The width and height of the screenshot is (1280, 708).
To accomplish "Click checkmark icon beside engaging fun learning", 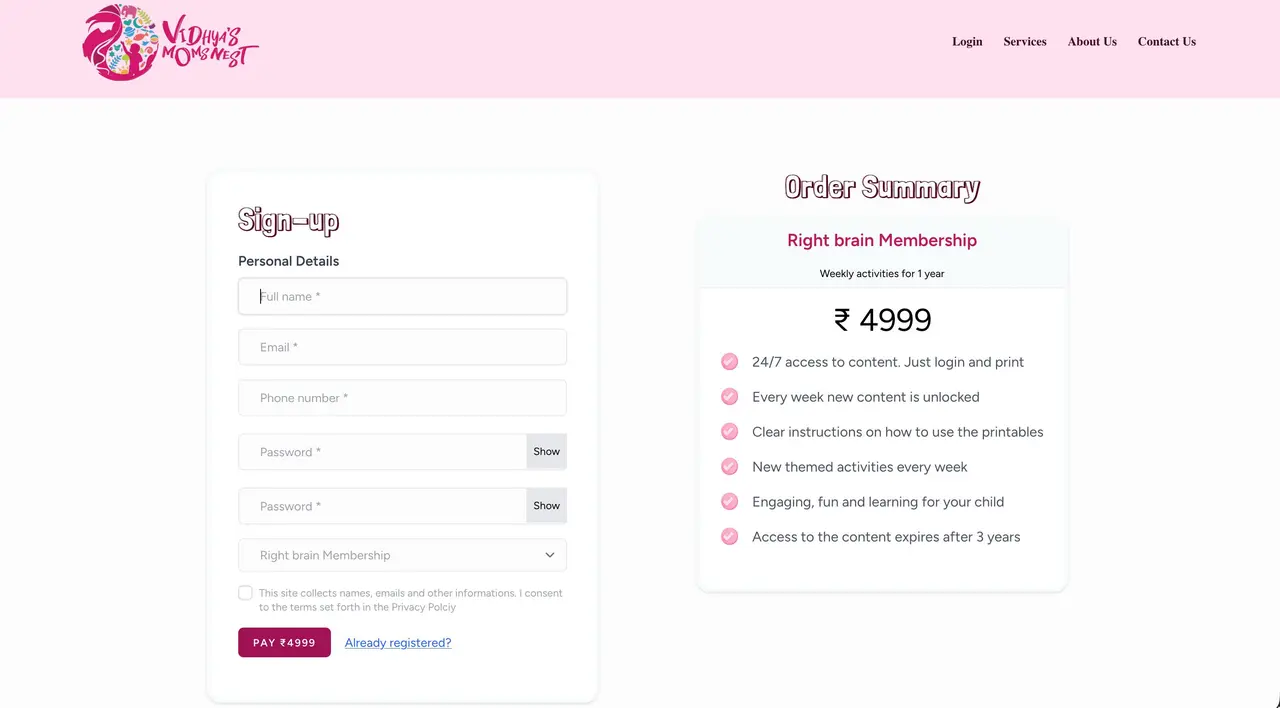I will pos(730,502).
